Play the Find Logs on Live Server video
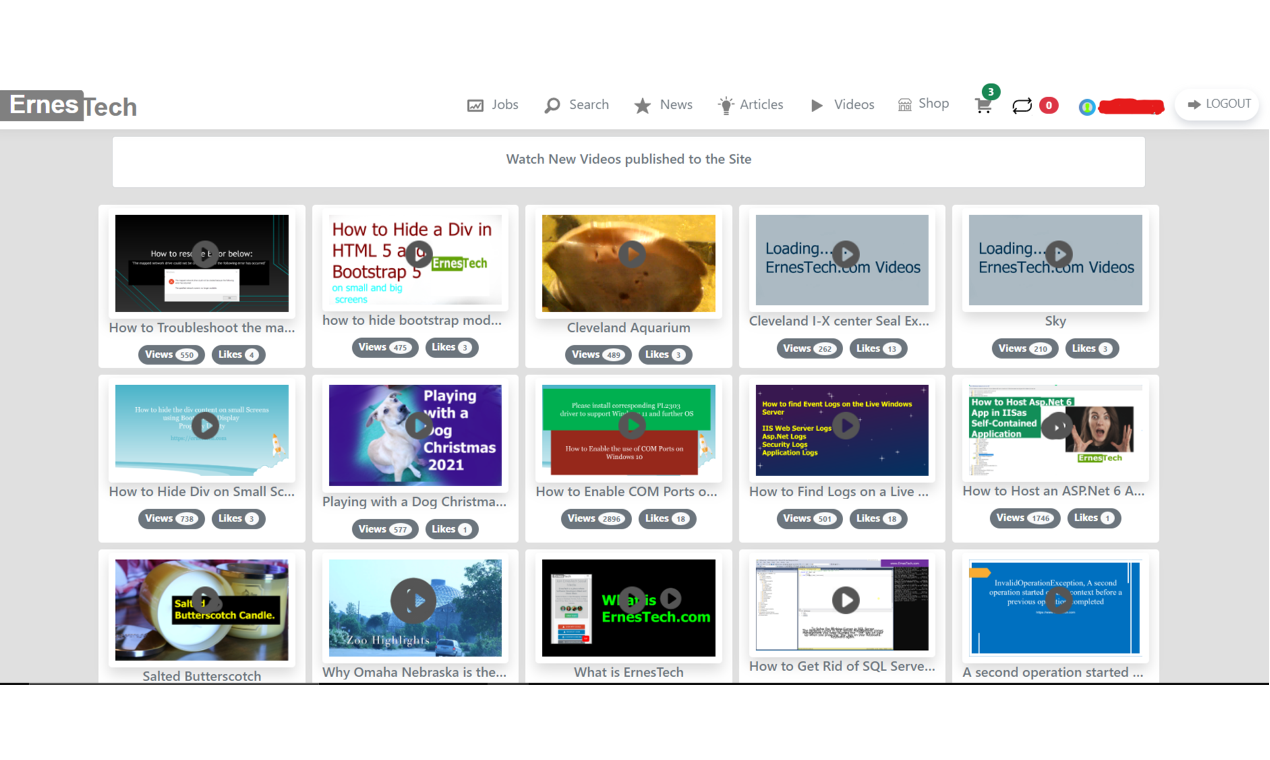1270x760 pixels. click(x=845, y=425)
